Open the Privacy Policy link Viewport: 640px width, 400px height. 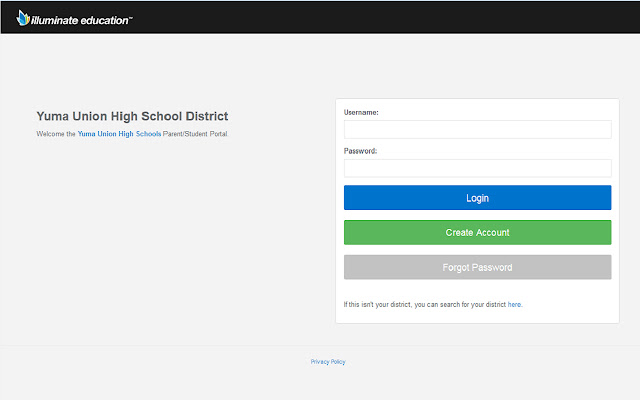tap(328, 362)
